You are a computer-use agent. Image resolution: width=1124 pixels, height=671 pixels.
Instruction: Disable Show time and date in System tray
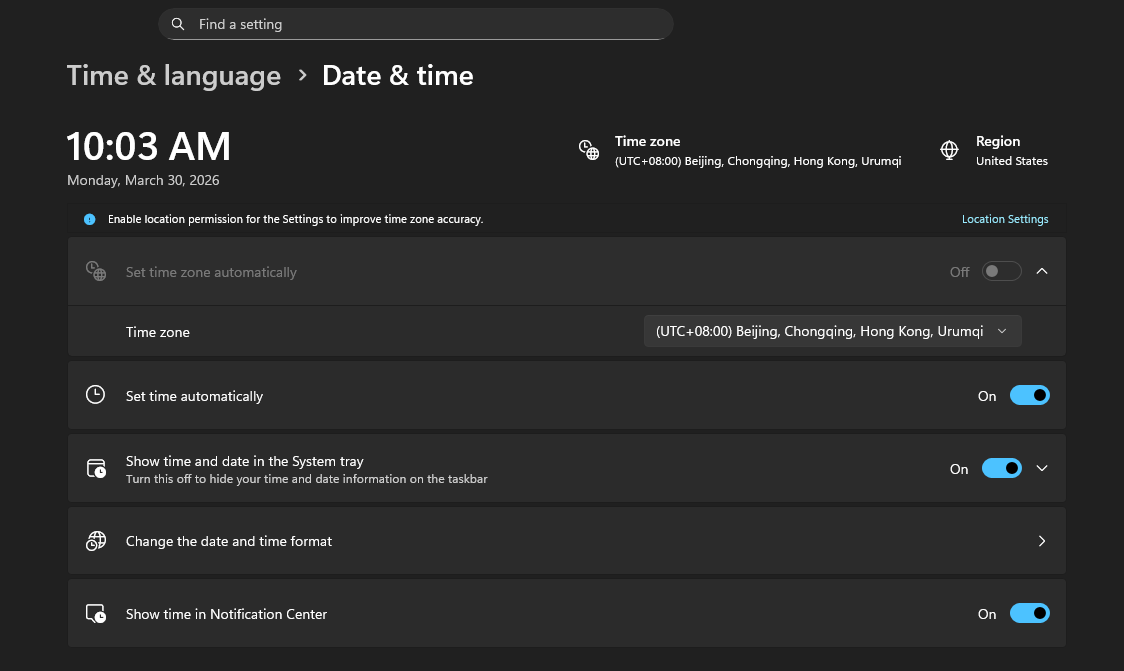1001,468
